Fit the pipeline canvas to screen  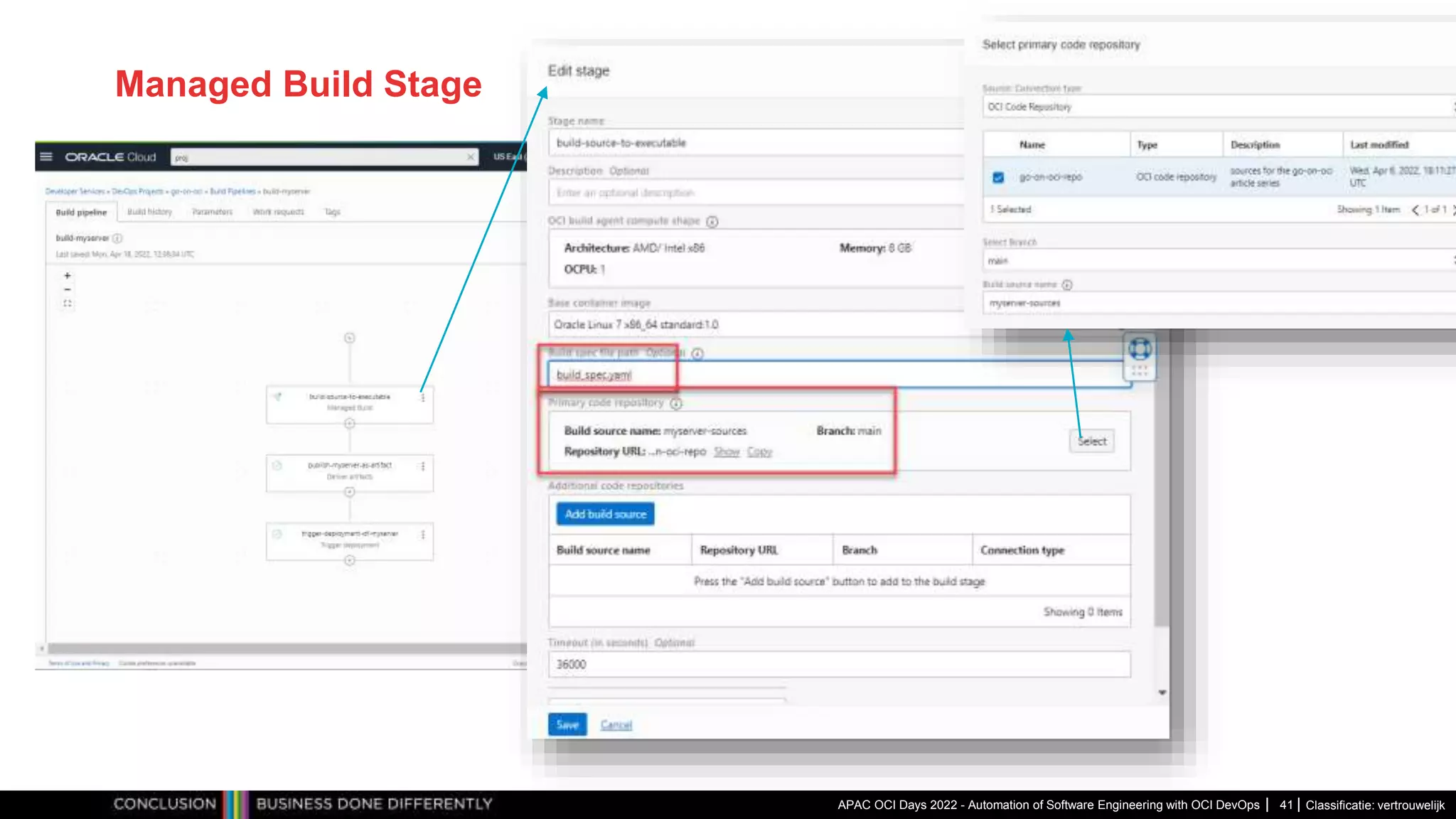coord(68,304)
